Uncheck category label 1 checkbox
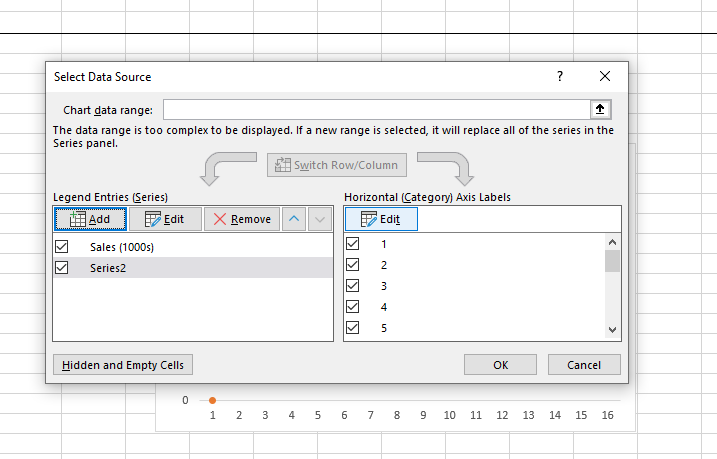This screenshot has width=717, height=459. [x=352, y=244]
